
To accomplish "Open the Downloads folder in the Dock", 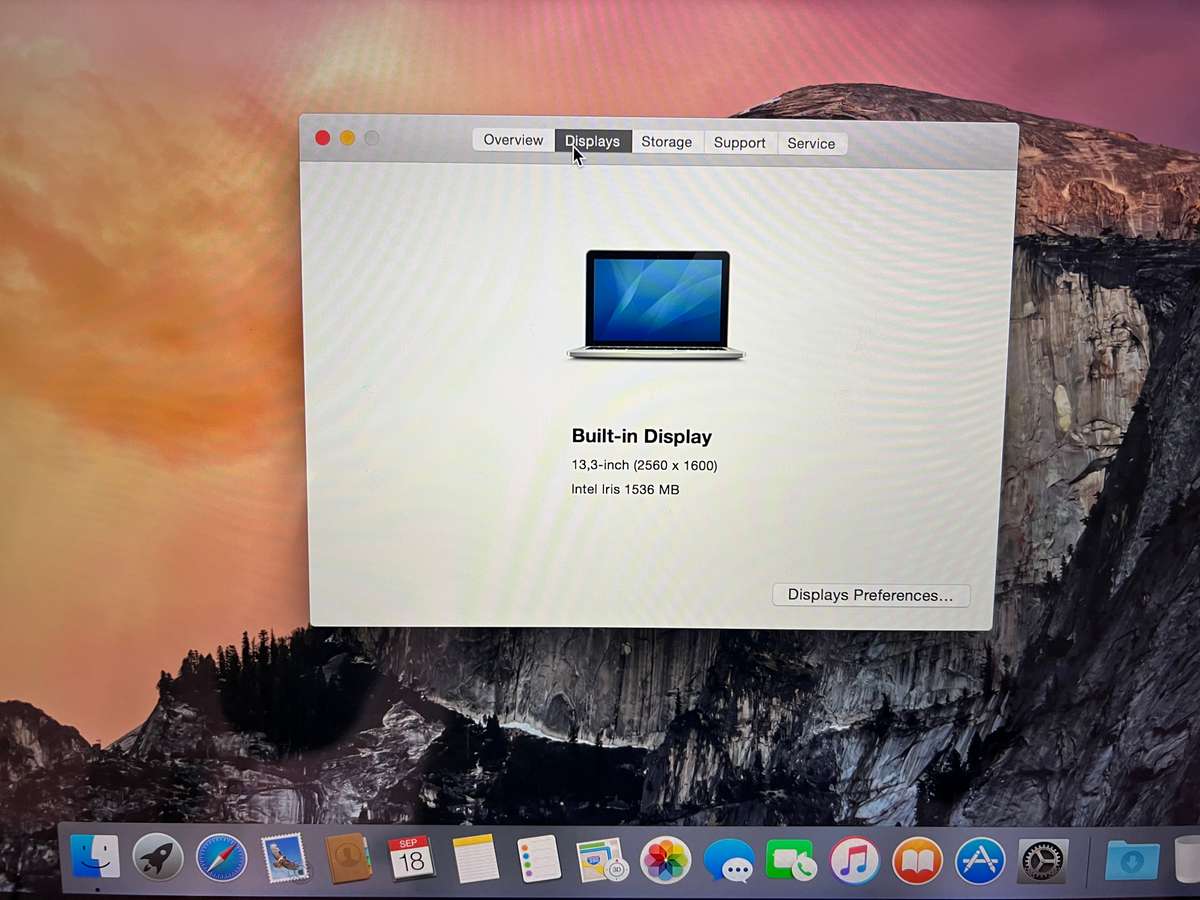I will [x=1132, y=858].
